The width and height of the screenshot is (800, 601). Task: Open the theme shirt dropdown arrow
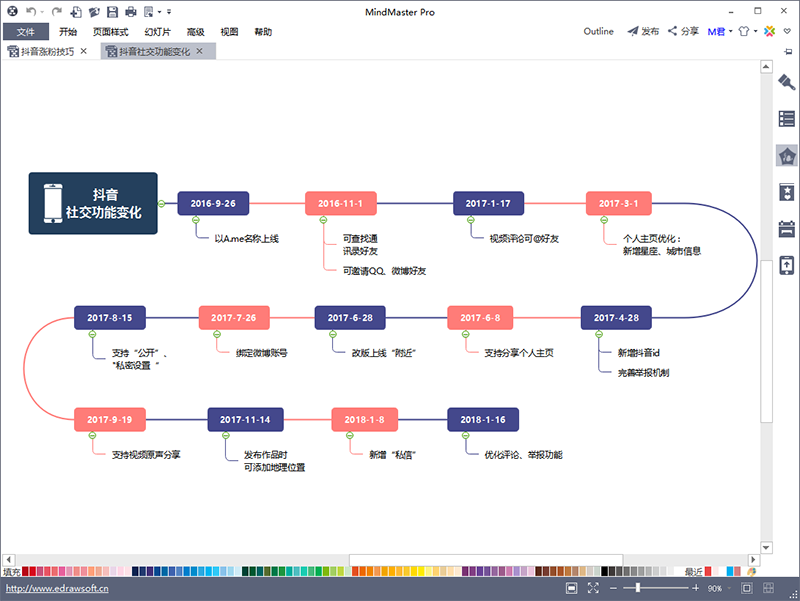[x=756, y=31]
